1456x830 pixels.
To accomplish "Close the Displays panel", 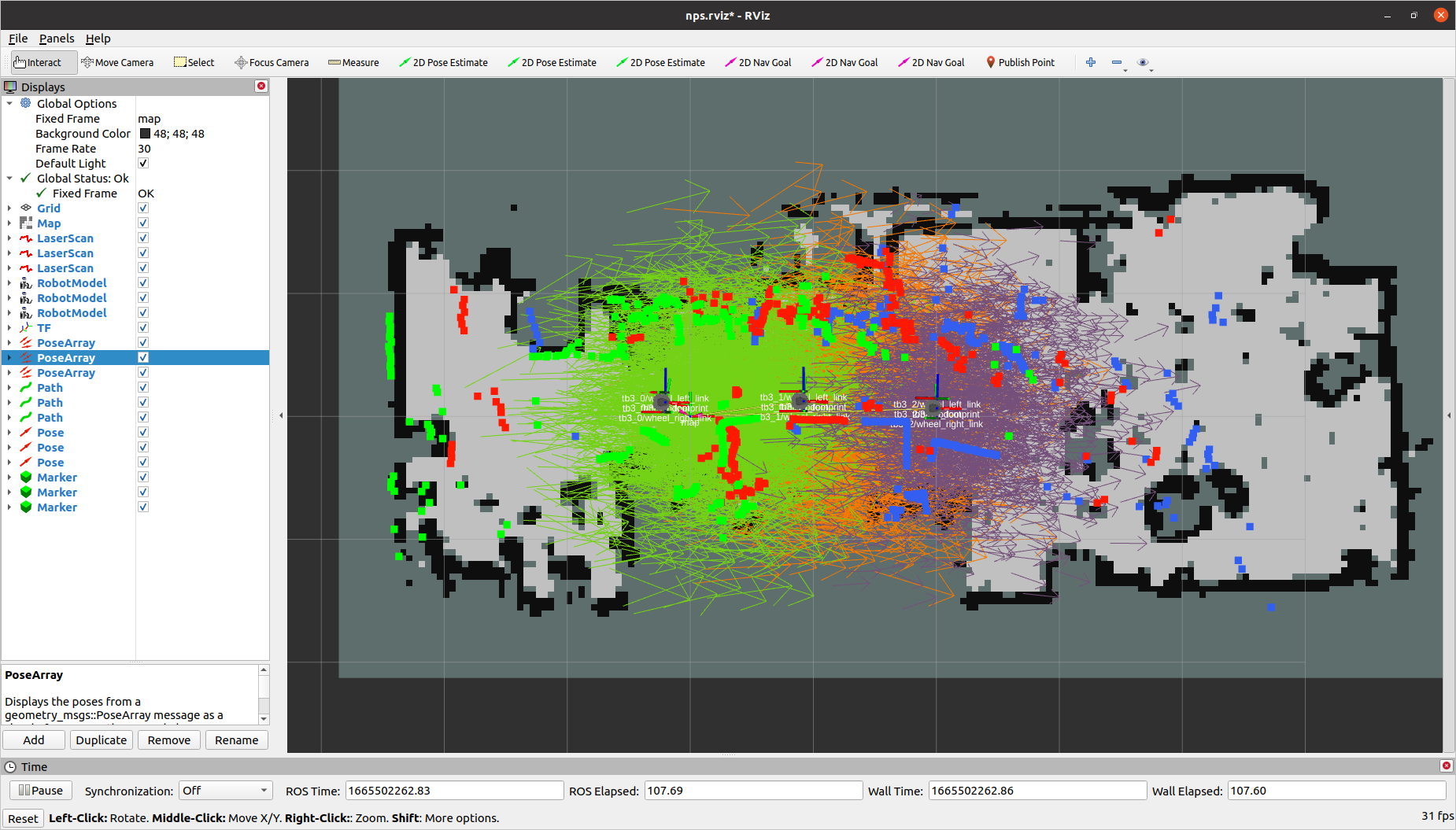I will click(x=261, y=86).
